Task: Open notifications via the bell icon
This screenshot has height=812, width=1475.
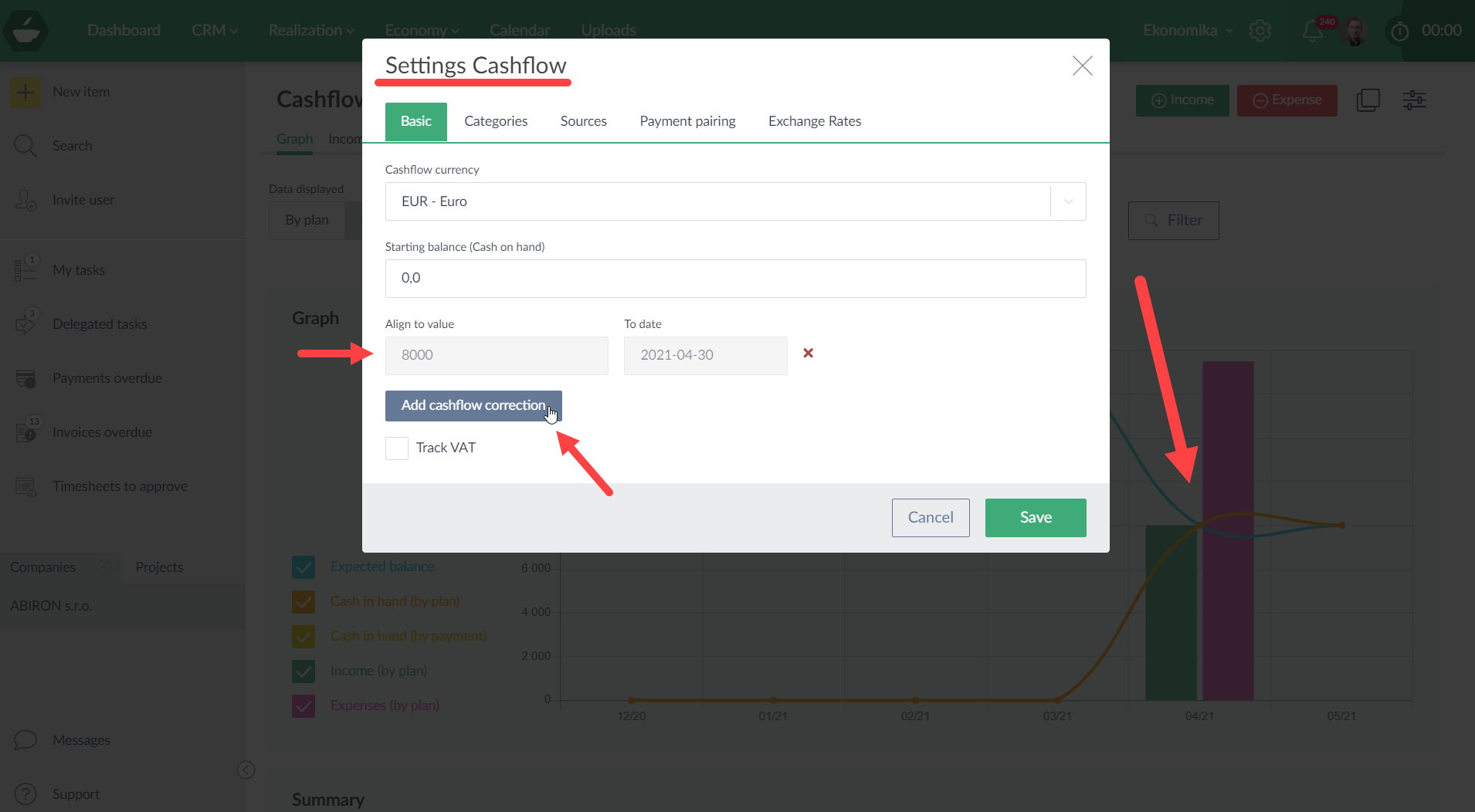Action: [x=1311, y=31]
